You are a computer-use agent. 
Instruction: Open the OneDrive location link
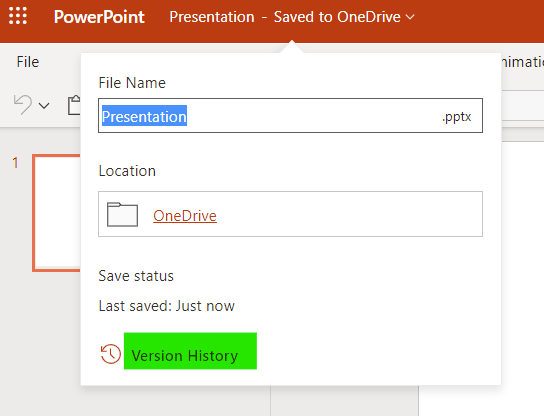coord(185,216)
